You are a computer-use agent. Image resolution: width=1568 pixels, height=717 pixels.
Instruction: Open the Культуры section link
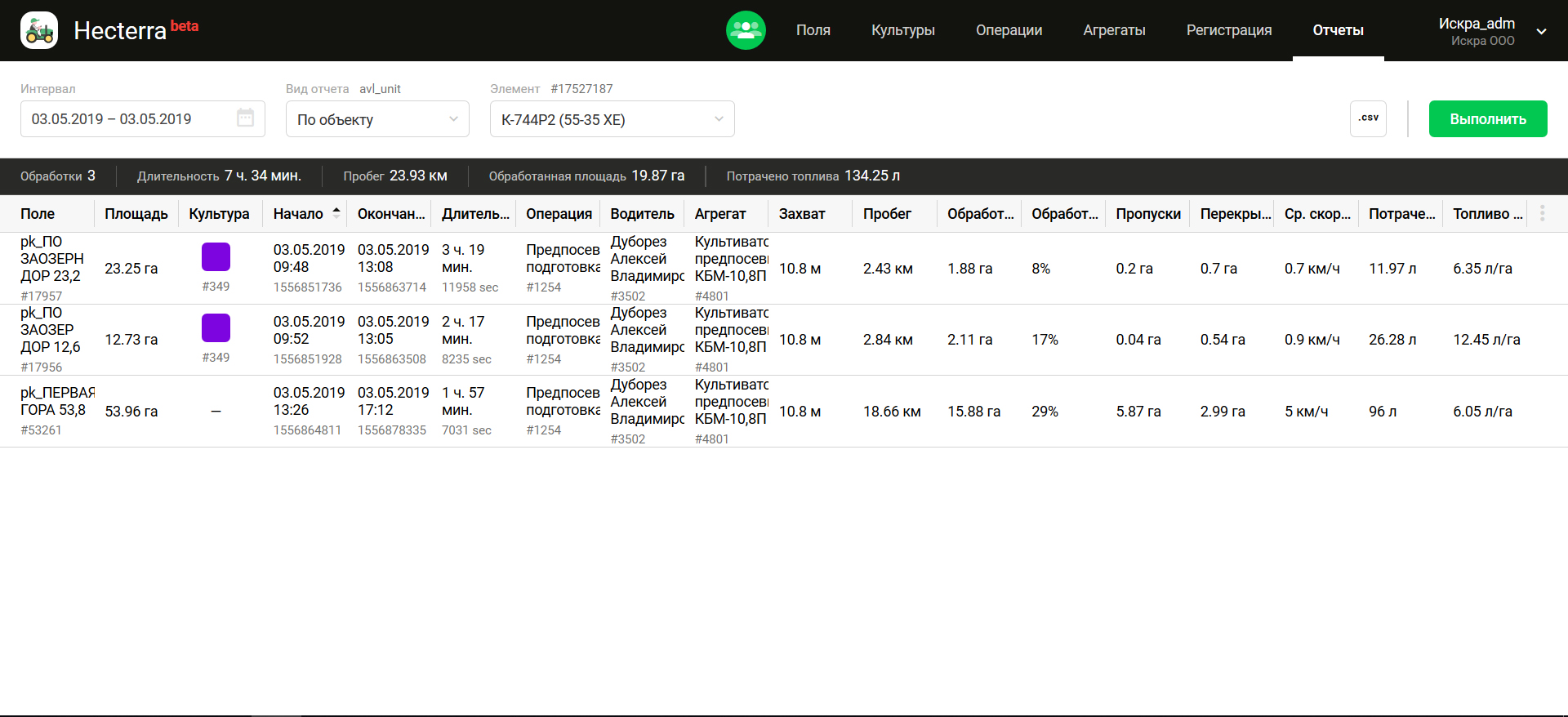(902, 30)
